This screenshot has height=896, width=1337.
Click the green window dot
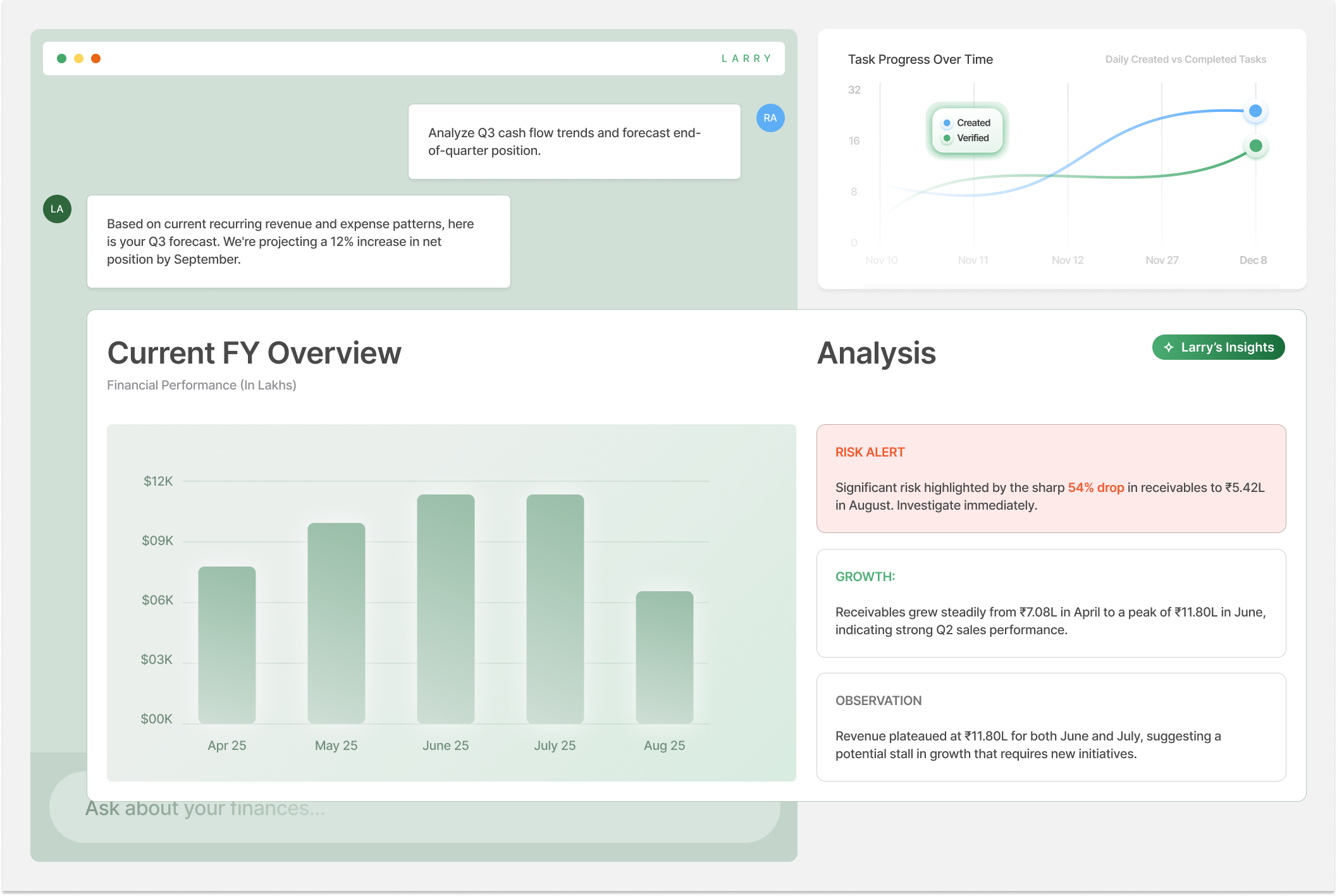[x=61, y=59]
